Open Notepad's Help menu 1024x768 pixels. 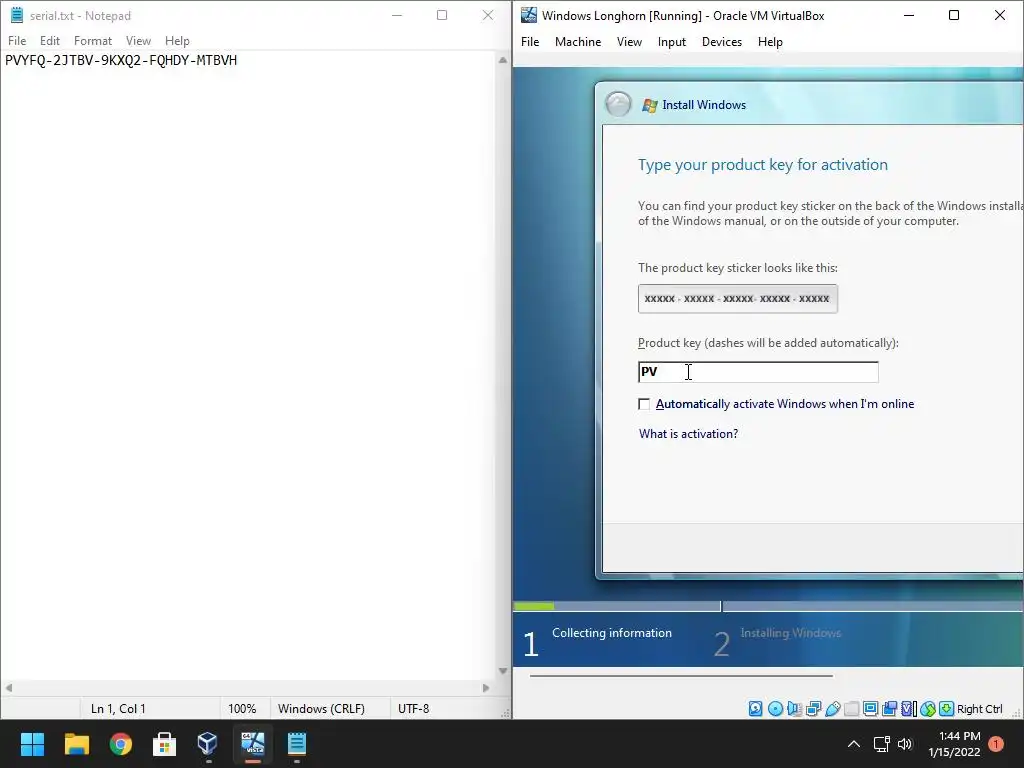[177, 40]
